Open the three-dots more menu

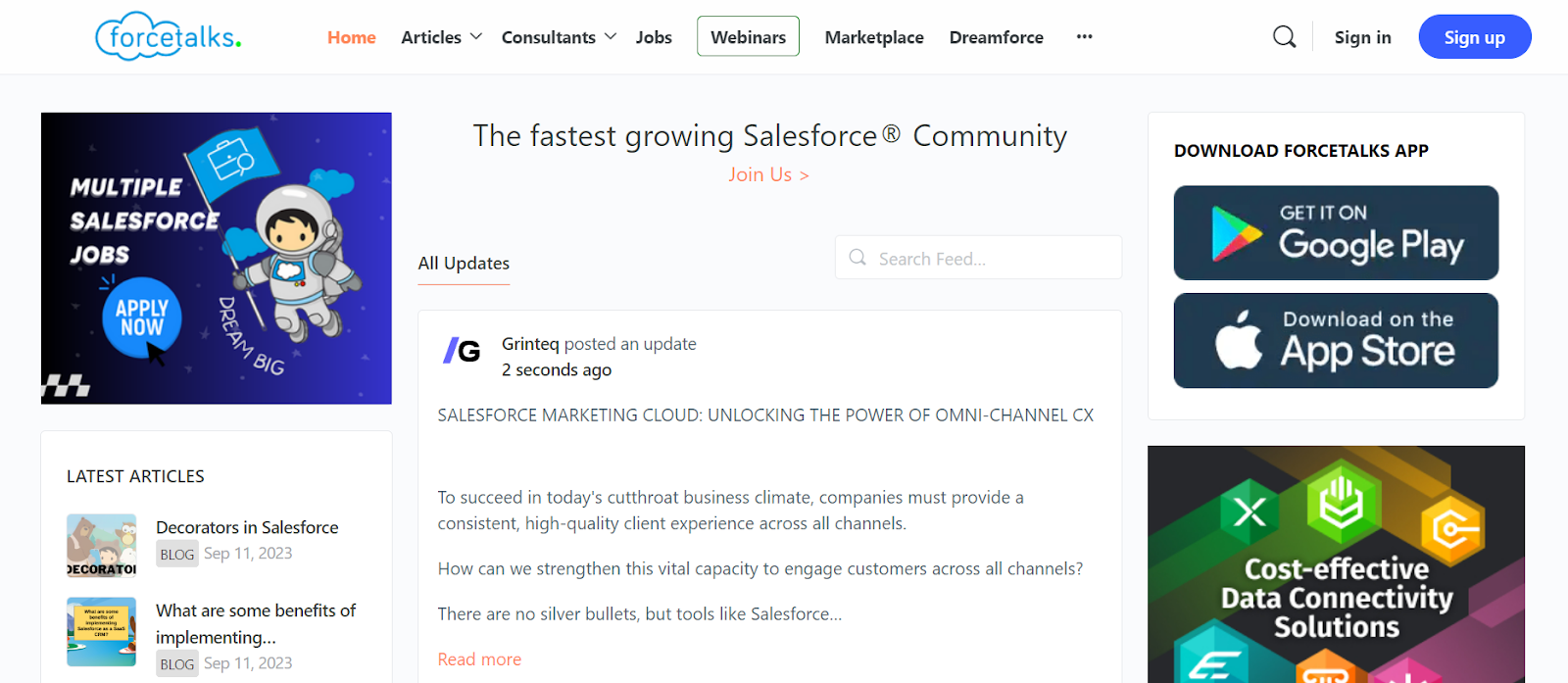click(1084, 36)
